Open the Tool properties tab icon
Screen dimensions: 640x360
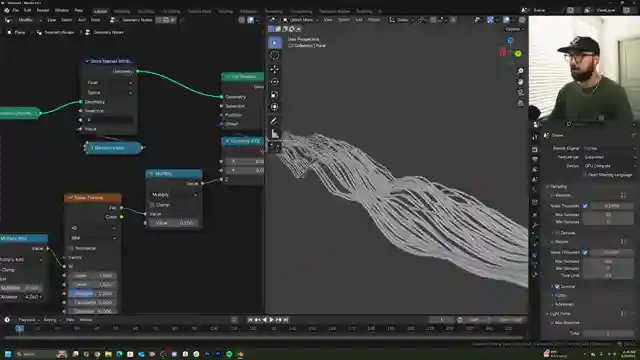coord(535,137)
